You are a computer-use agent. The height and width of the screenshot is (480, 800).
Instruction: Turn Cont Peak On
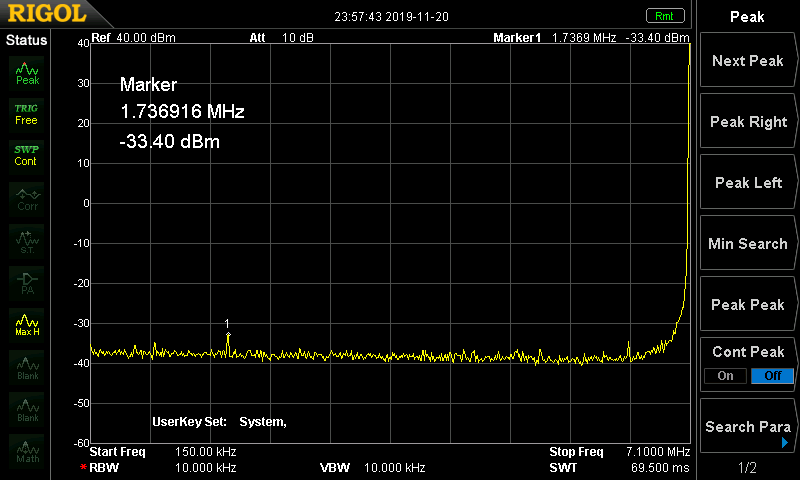click(x=725, y=376)
